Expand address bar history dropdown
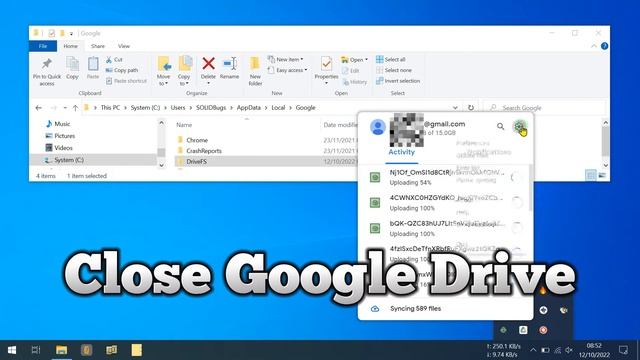Viewport: 640px width, 360px height. 455,108
